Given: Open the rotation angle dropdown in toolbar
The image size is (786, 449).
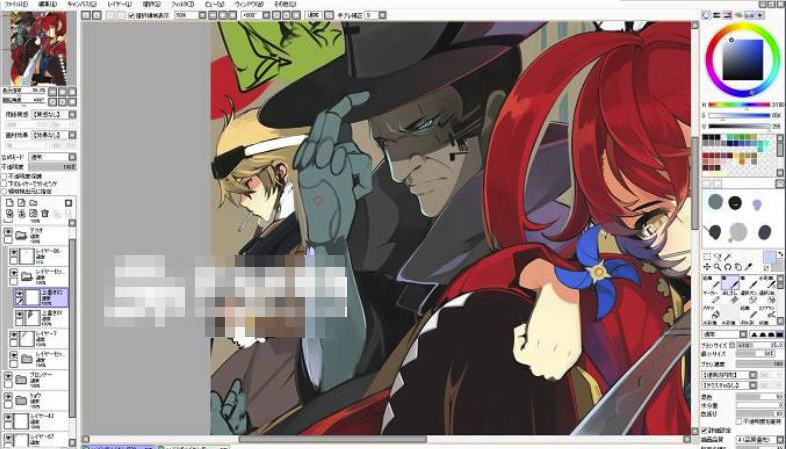Looking at the screenshot, I should (x=266, y=16).
